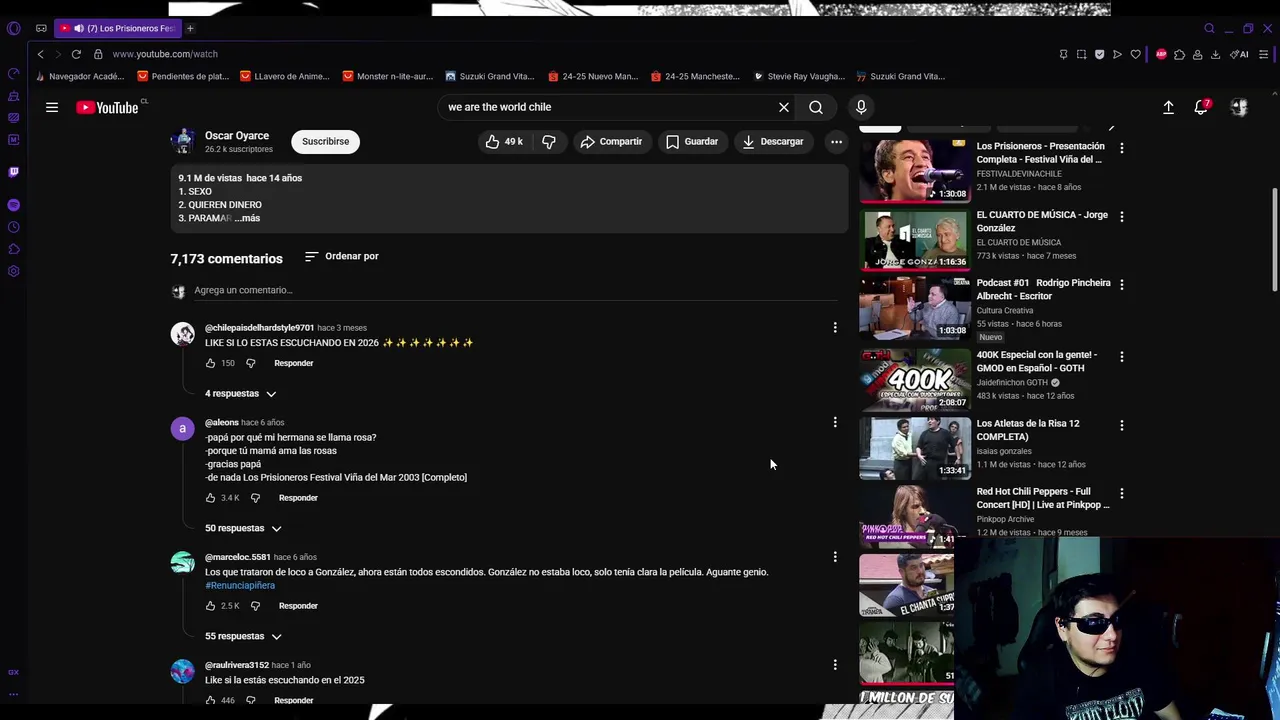The height and width of the screenshot is (720, 1280).
Task: Open Adblock Plus extension icon
Action: [1161, 54]
